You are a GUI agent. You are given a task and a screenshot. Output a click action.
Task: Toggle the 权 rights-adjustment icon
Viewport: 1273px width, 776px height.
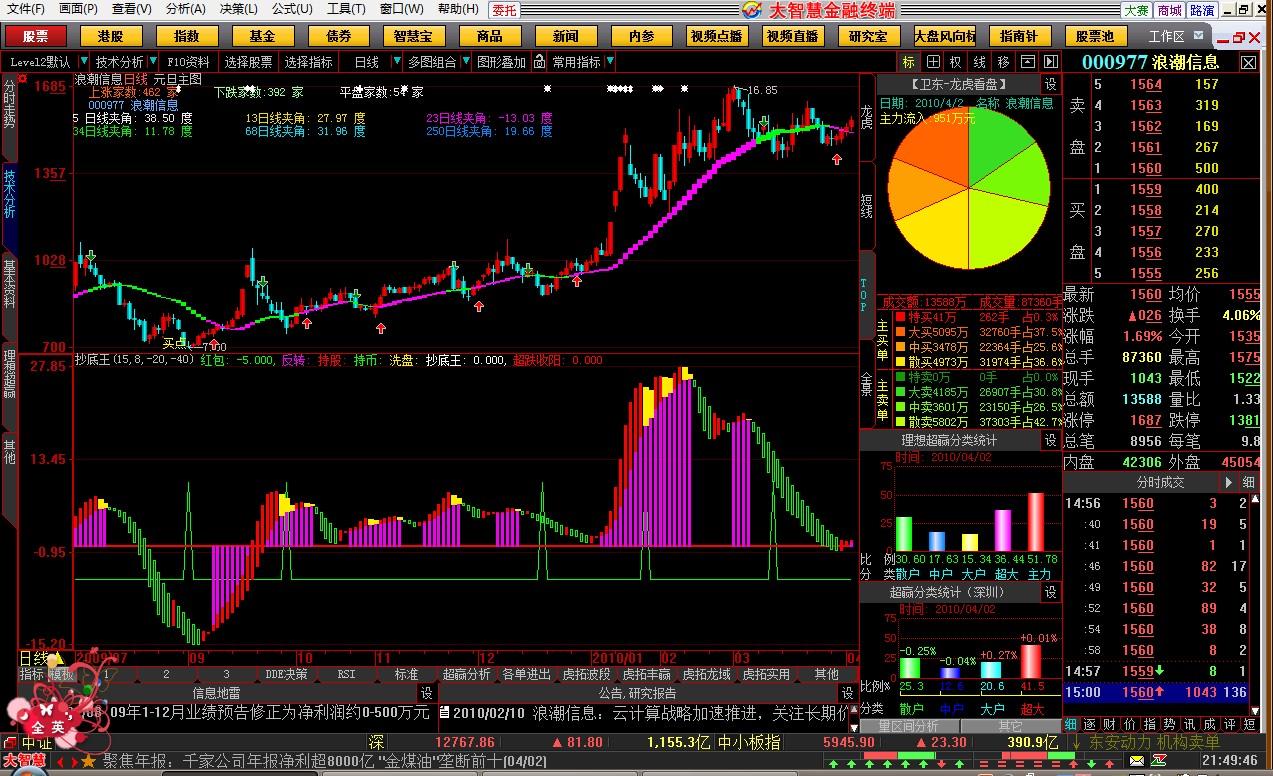[x=956, y=62]
